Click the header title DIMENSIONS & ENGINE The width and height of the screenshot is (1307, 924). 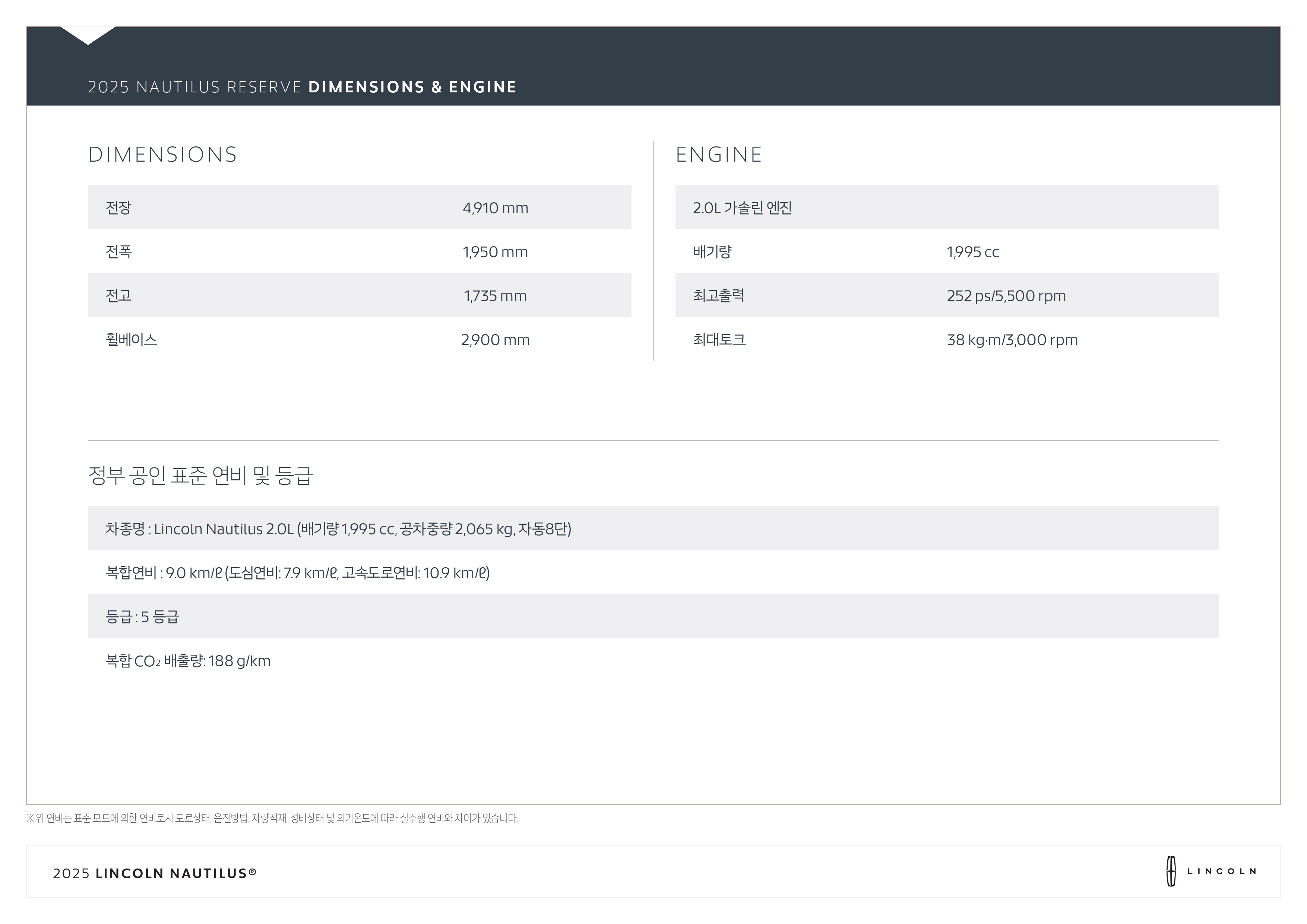[412, 87]
